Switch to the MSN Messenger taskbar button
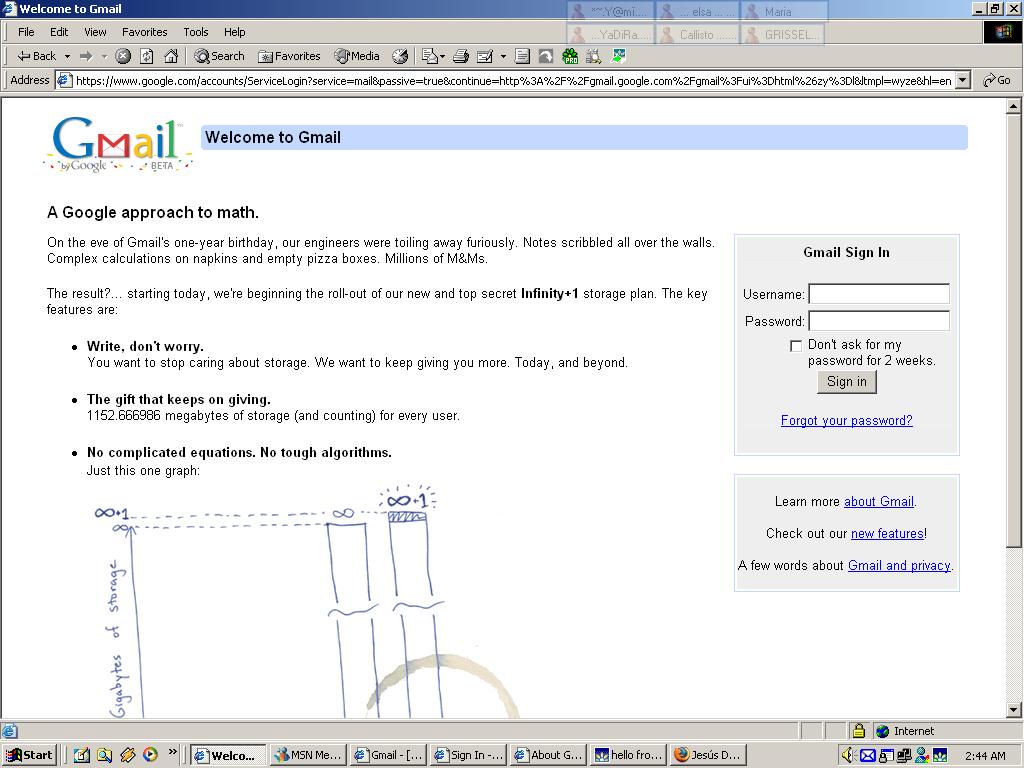 pos(308,755)
